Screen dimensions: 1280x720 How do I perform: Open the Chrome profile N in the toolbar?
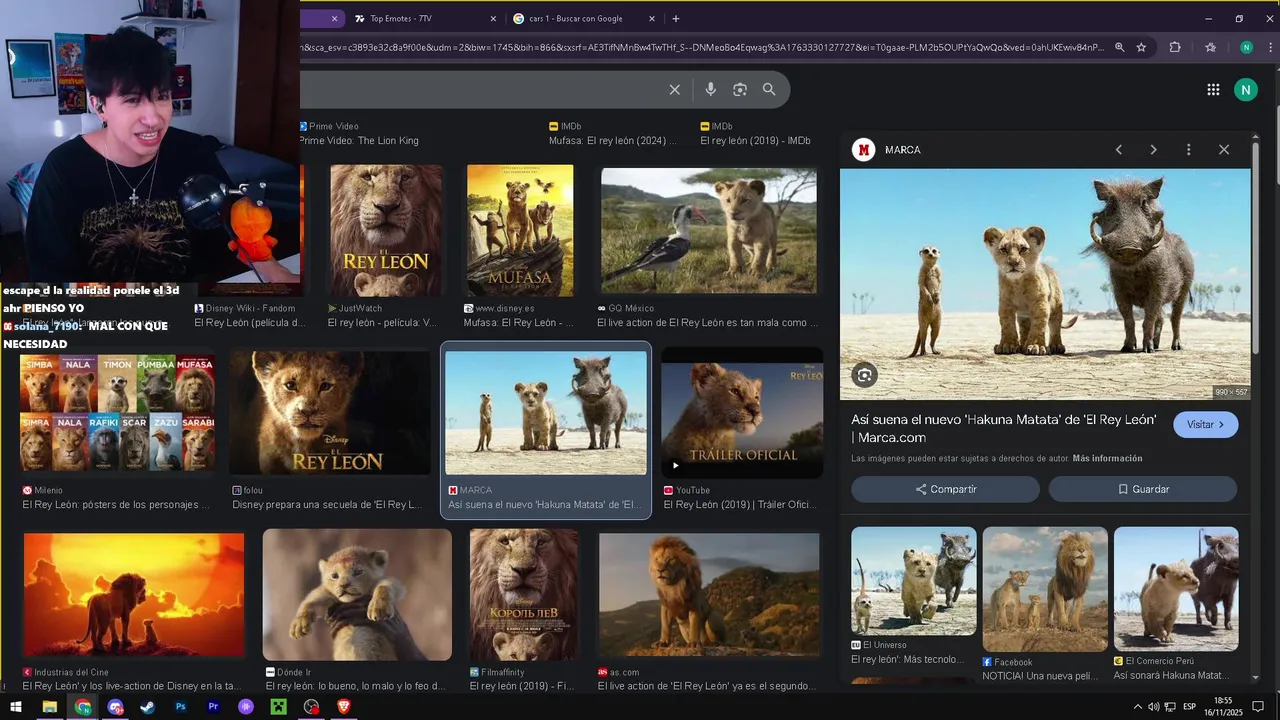(x=1246, y=47)
